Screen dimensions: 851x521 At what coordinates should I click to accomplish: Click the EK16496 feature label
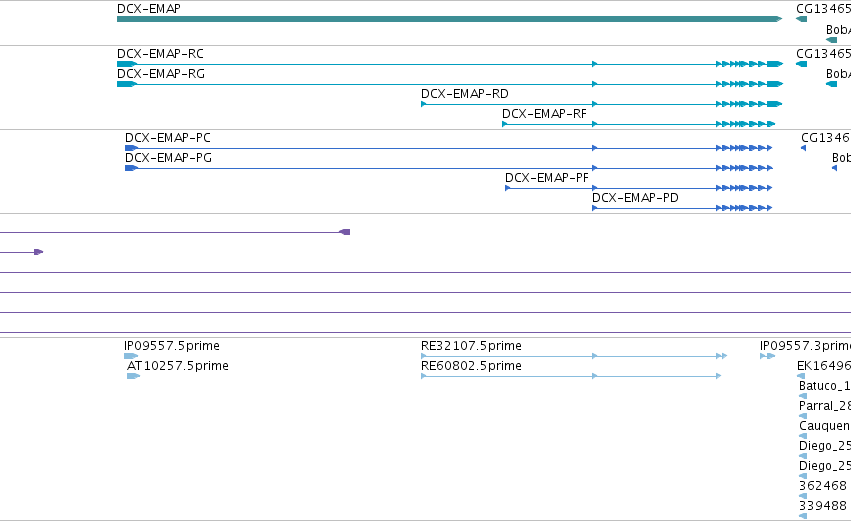[824, 366]
